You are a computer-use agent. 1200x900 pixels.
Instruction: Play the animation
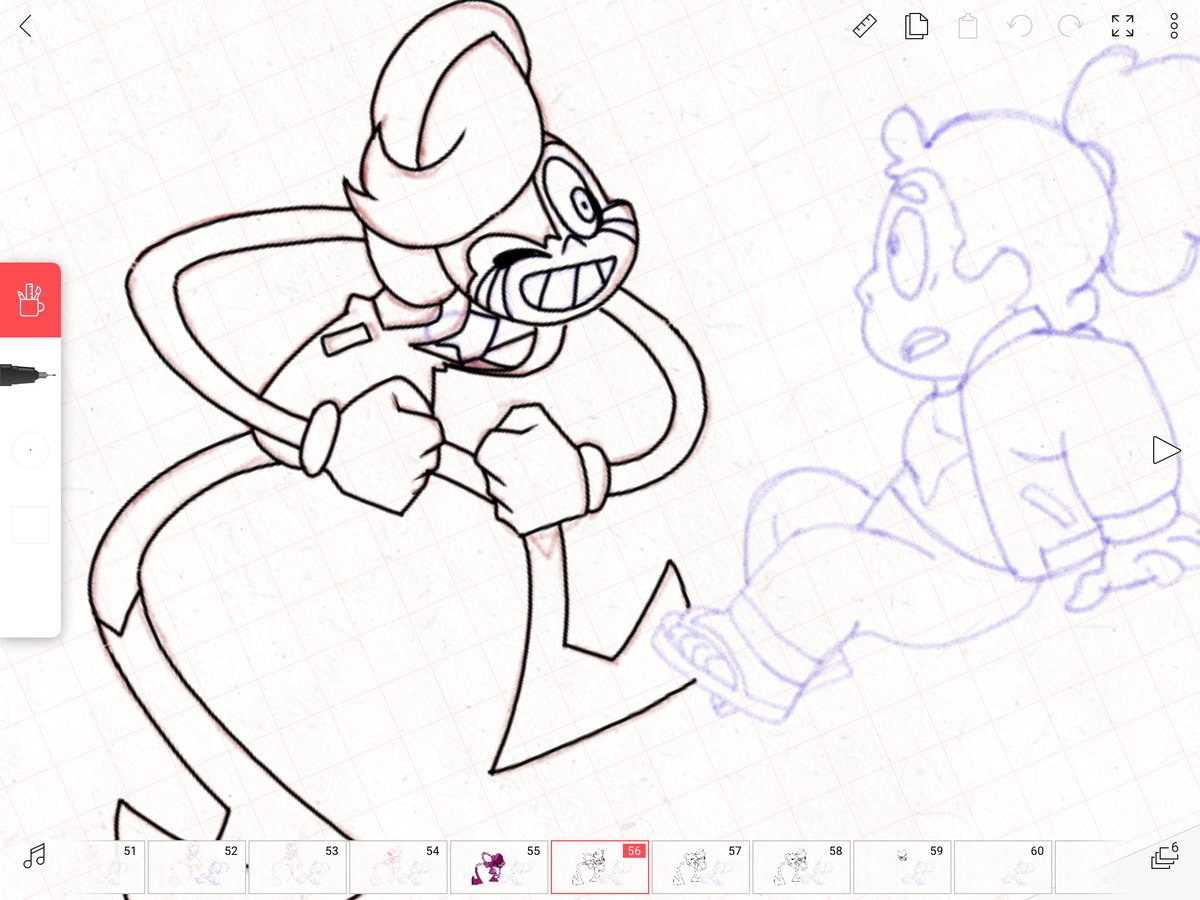click(x=1165, y=450)
